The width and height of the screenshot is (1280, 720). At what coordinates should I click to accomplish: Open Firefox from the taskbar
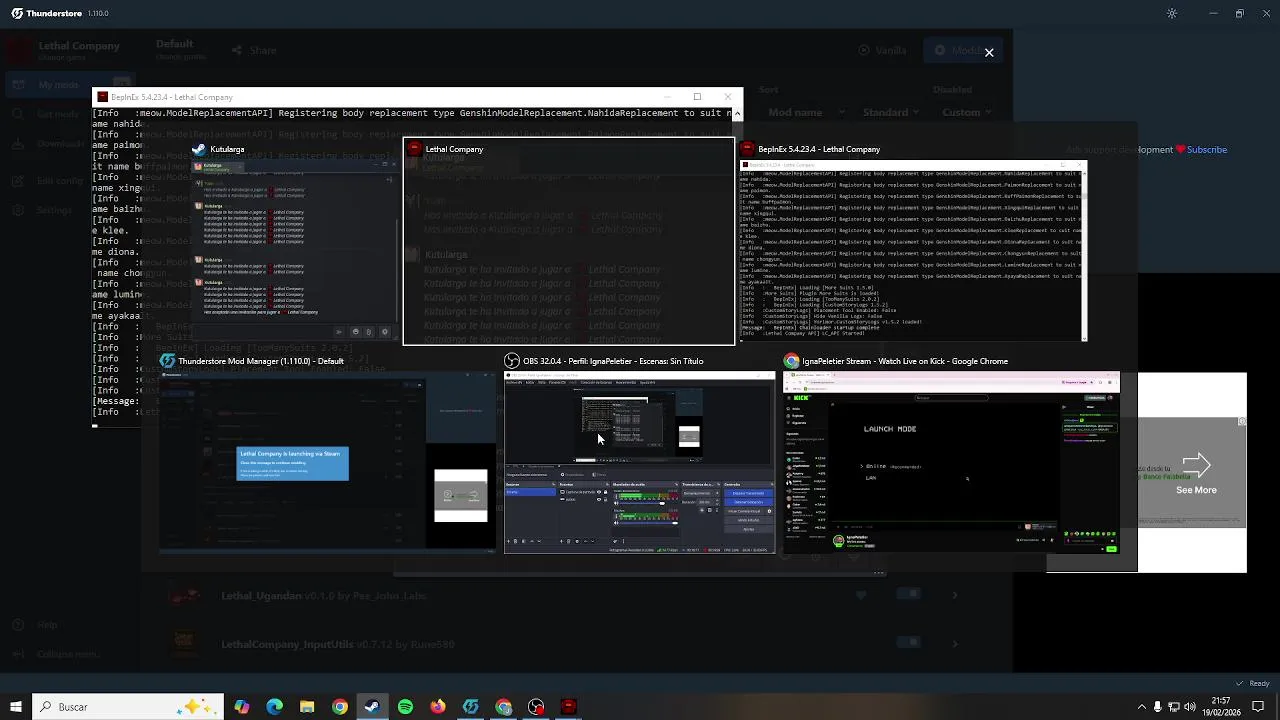tap(438, 707)
